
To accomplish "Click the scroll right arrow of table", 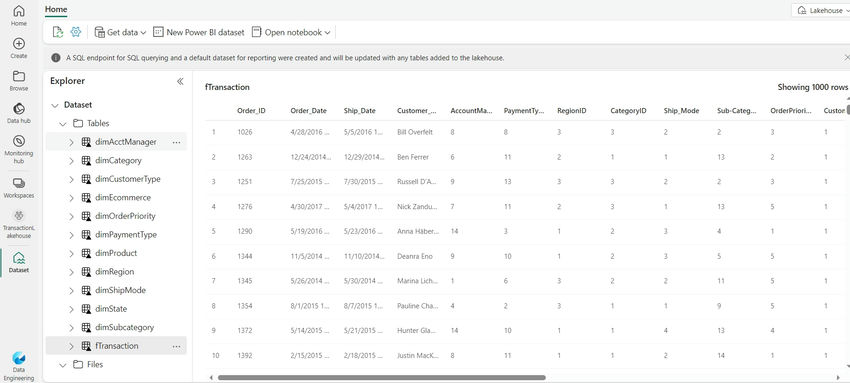I will (x=838, y=378).
